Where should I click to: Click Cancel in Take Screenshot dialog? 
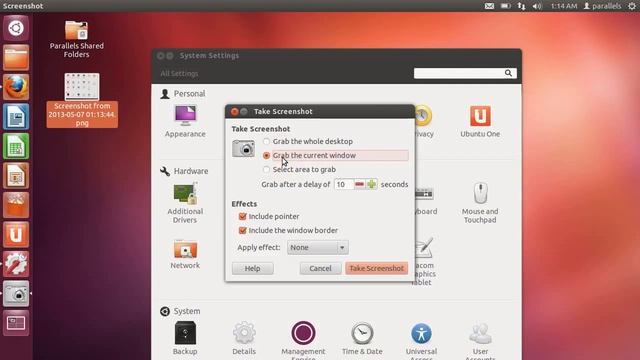click(x=320, y=268)
